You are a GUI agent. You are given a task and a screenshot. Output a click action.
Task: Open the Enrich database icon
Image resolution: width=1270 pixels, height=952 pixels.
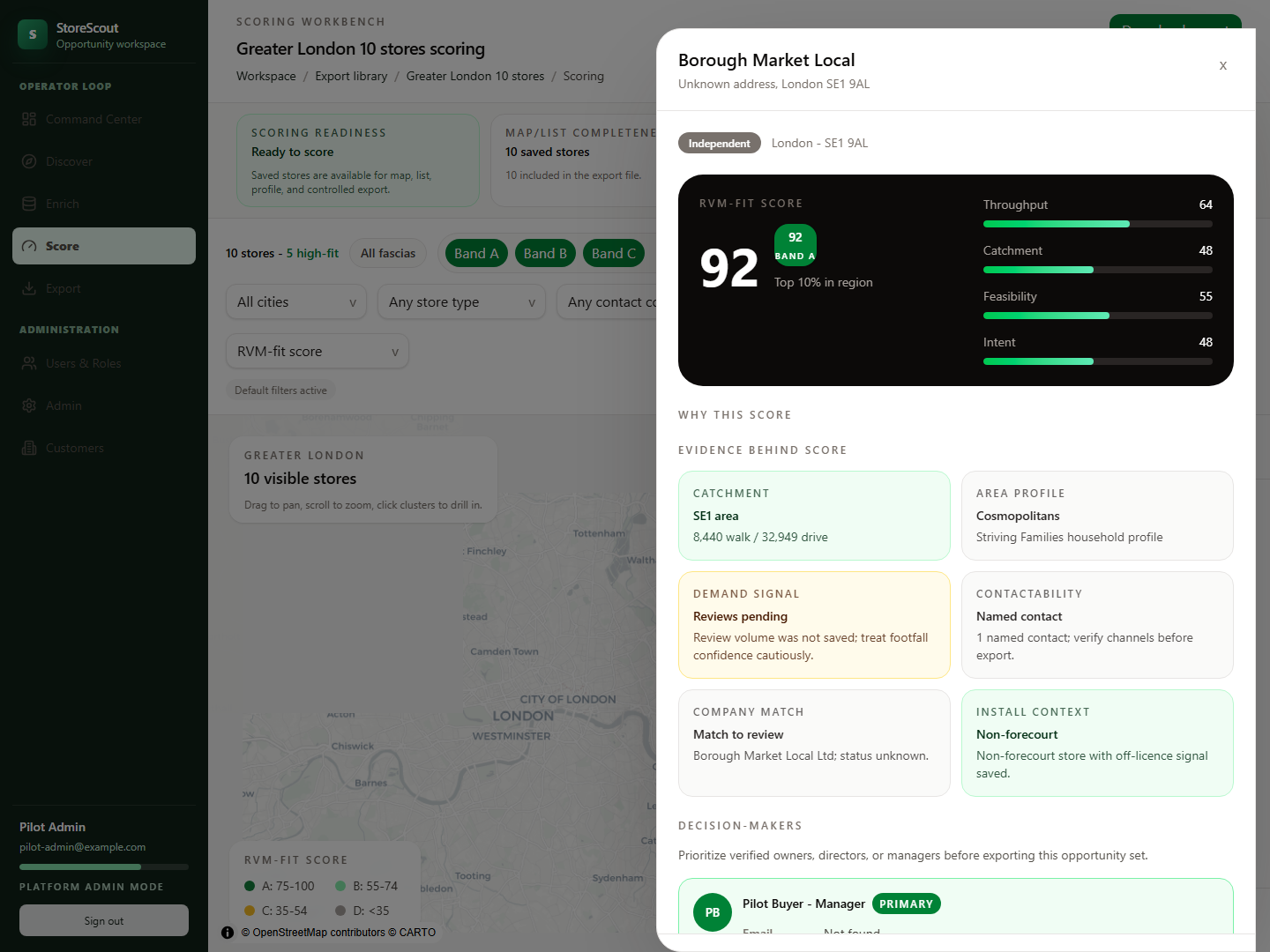(x=29, y=204)
